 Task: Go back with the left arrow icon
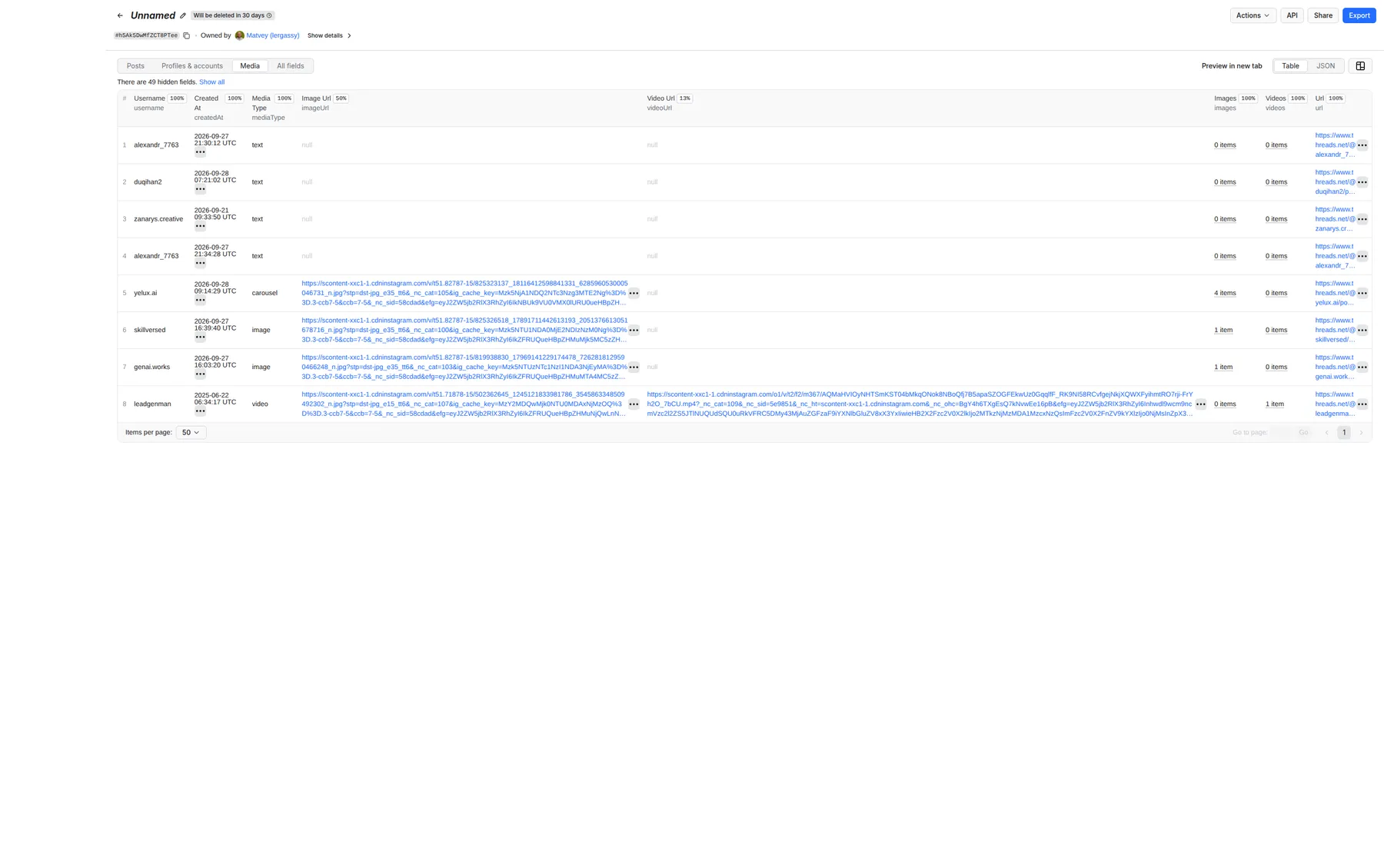120,15
